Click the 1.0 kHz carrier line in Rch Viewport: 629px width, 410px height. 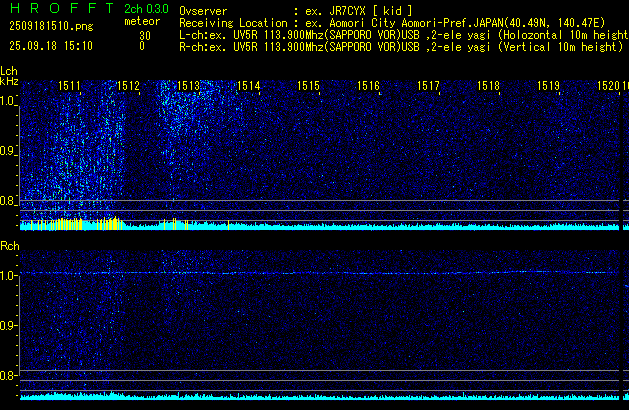tap(320, 272)
